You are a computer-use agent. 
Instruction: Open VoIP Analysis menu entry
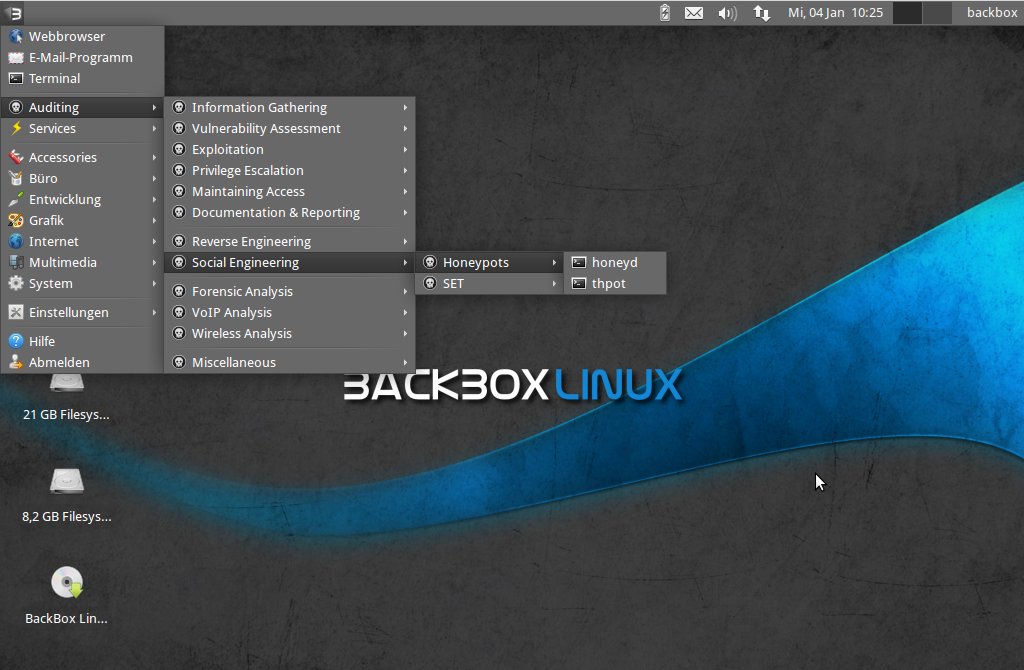click(x=290, y=312)
